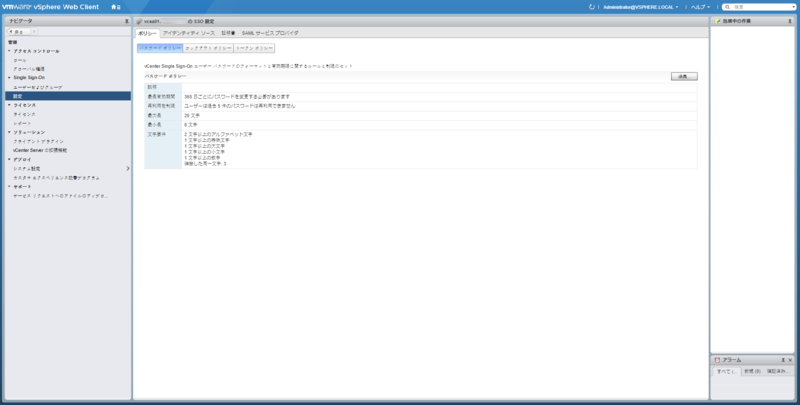Open the Administrator@VSPHERE.LOCAL user dropdown
Image resolution: width=800 pixels, height=405 pixels.
click(641, 7)
